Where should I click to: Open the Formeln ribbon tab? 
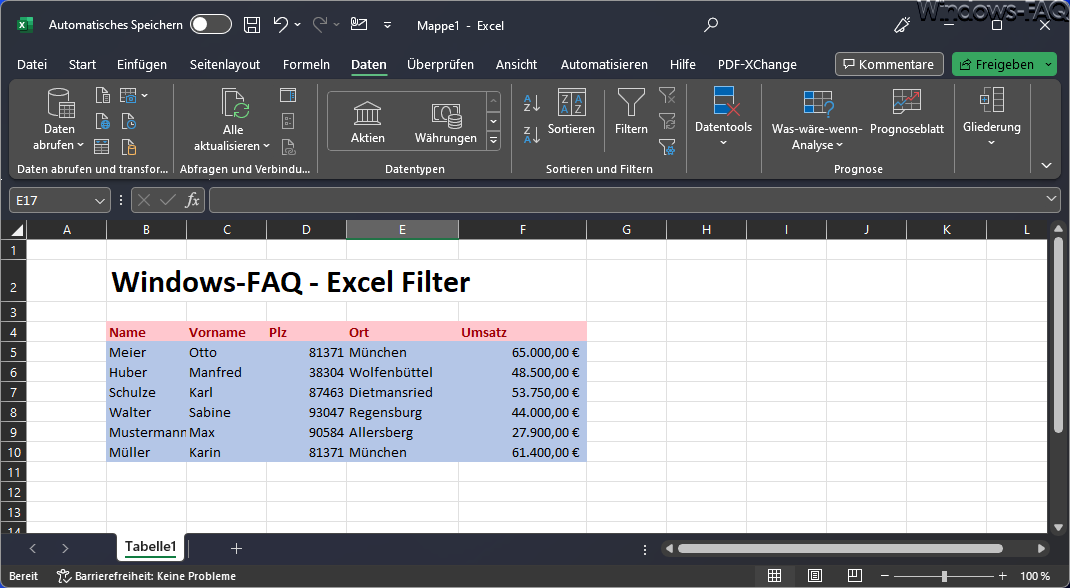coord(306,65)
